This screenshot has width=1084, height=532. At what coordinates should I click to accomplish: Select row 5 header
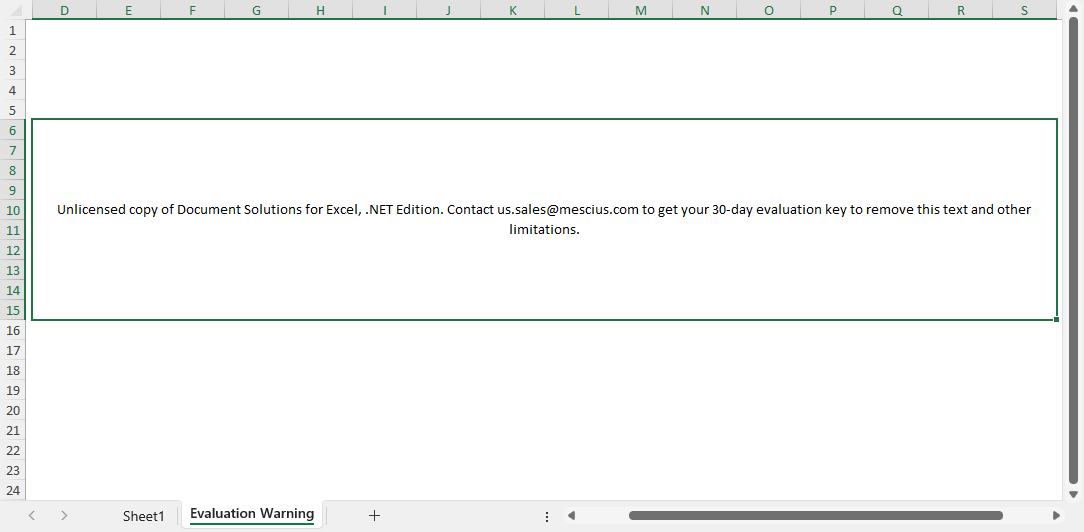12,111
